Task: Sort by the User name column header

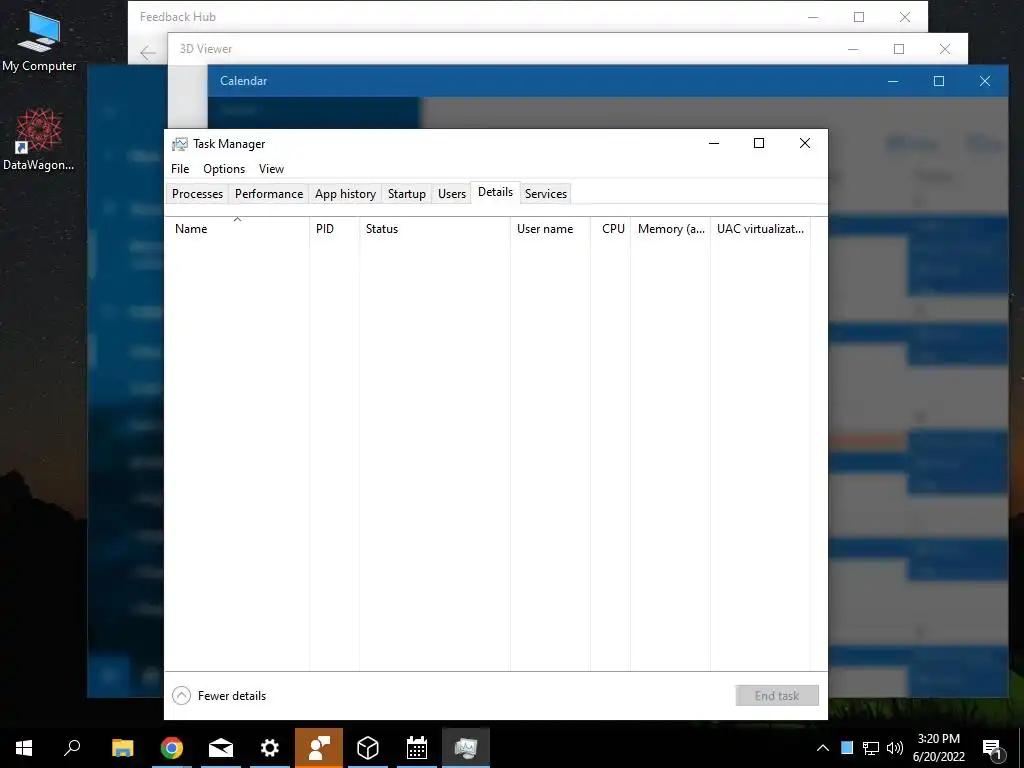Action: 551,229
